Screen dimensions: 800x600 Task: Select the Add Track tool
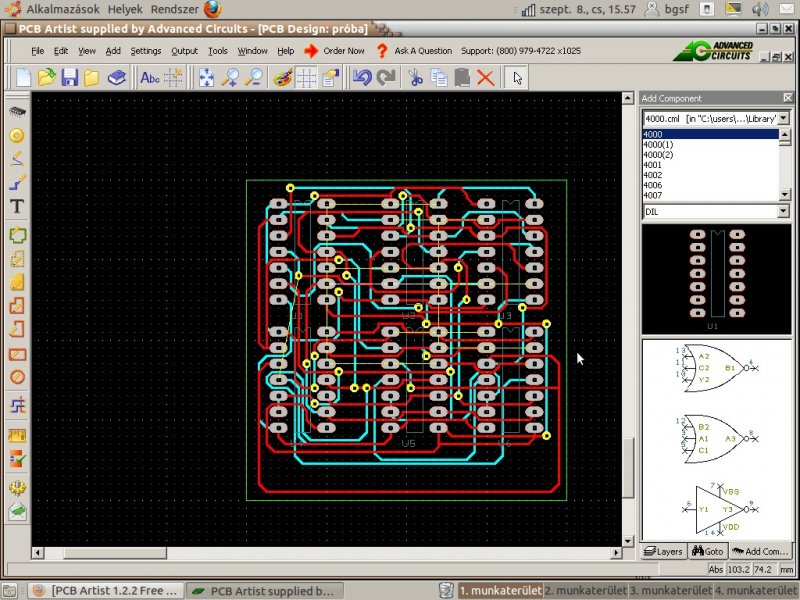click(x=17, y=182)
